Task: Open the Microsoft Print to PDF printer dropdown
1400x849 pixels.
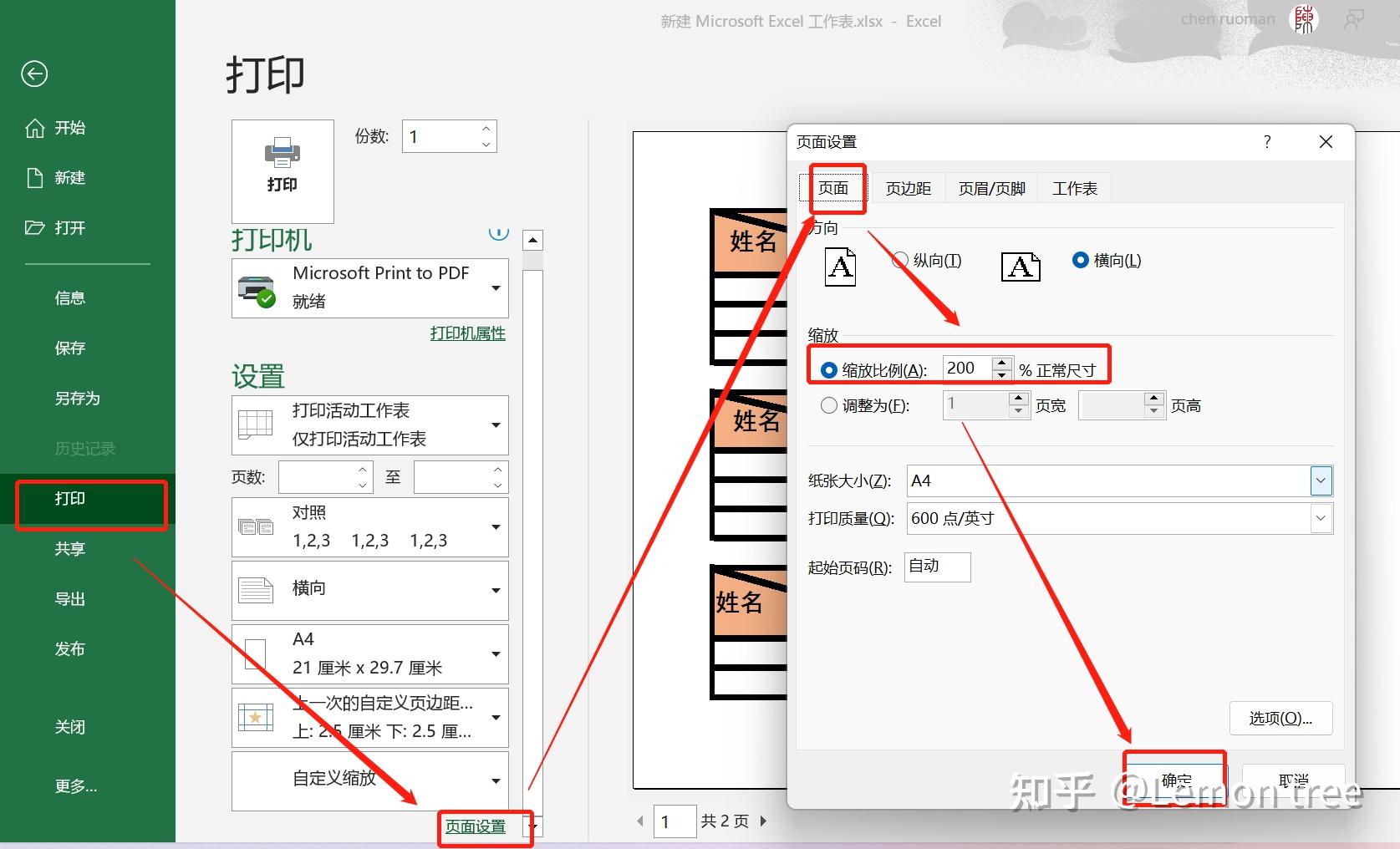Action: point(370,287)
